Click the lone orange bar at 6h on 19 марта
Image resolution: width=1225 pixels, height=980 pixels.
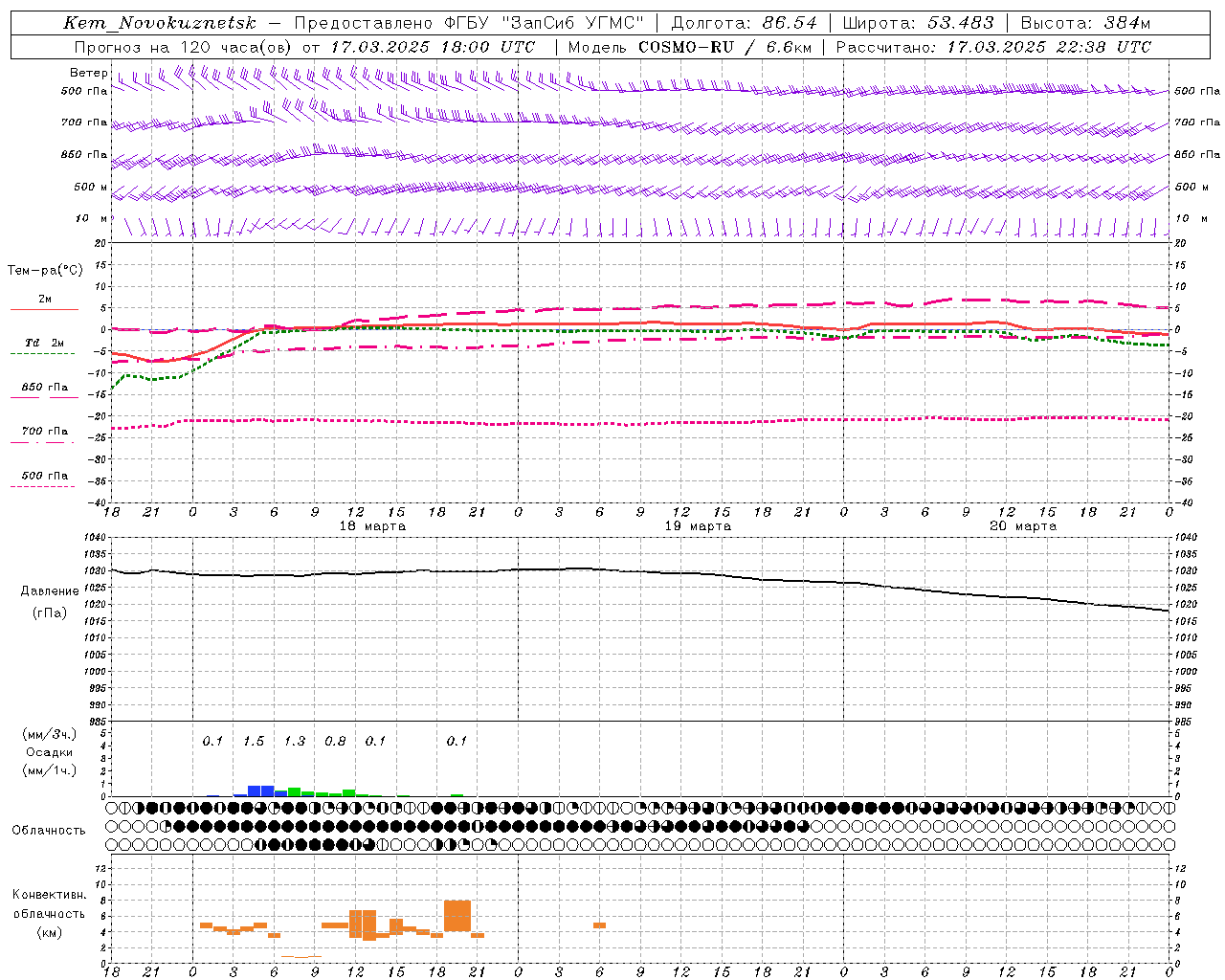point(599,924)
